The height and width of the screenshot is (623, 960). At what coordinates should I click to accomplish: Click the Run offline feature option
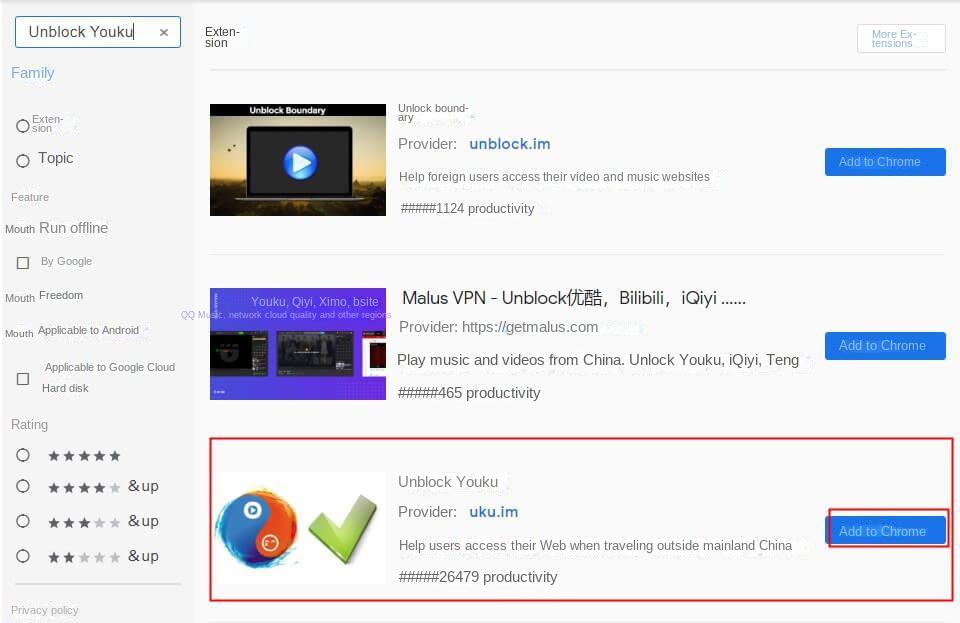[73, 228]
